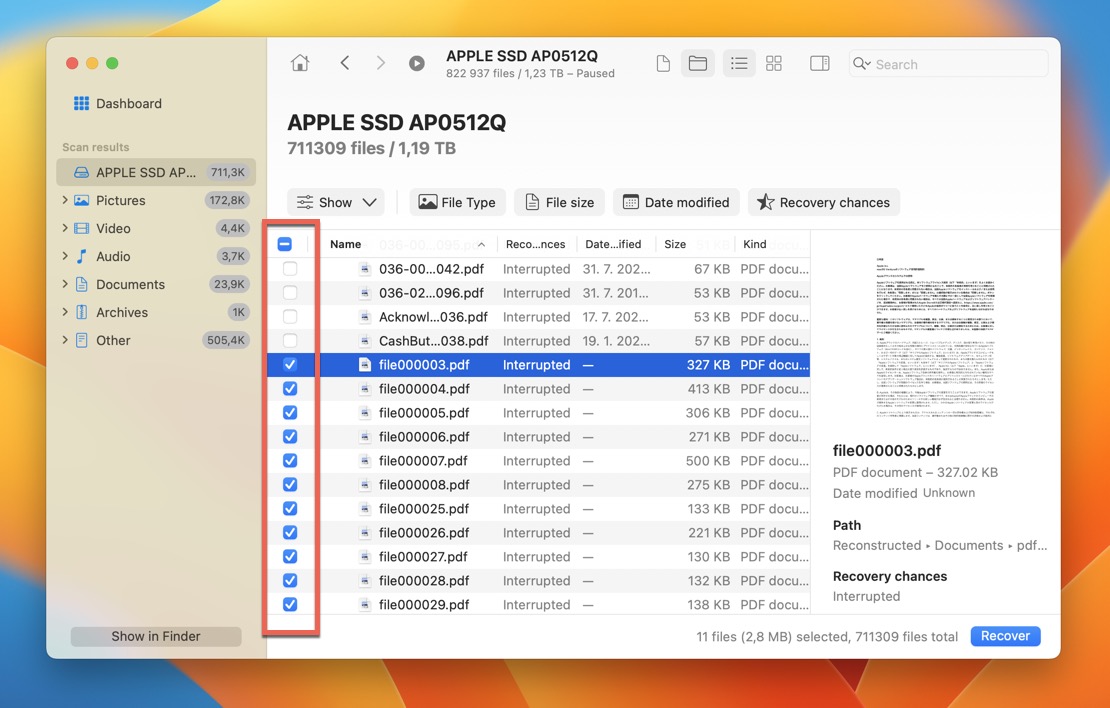This screenshot has height=708, width=1110.
Task: Uncheck the box for file000008.pdf
Action: (290, 484)
